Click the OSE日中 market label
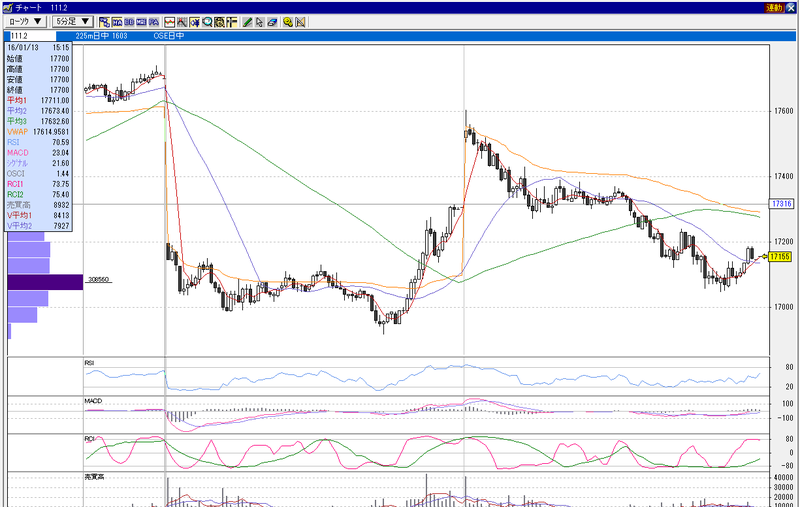The width and height of the screenshot is (800, 507). tap(168, 36)
